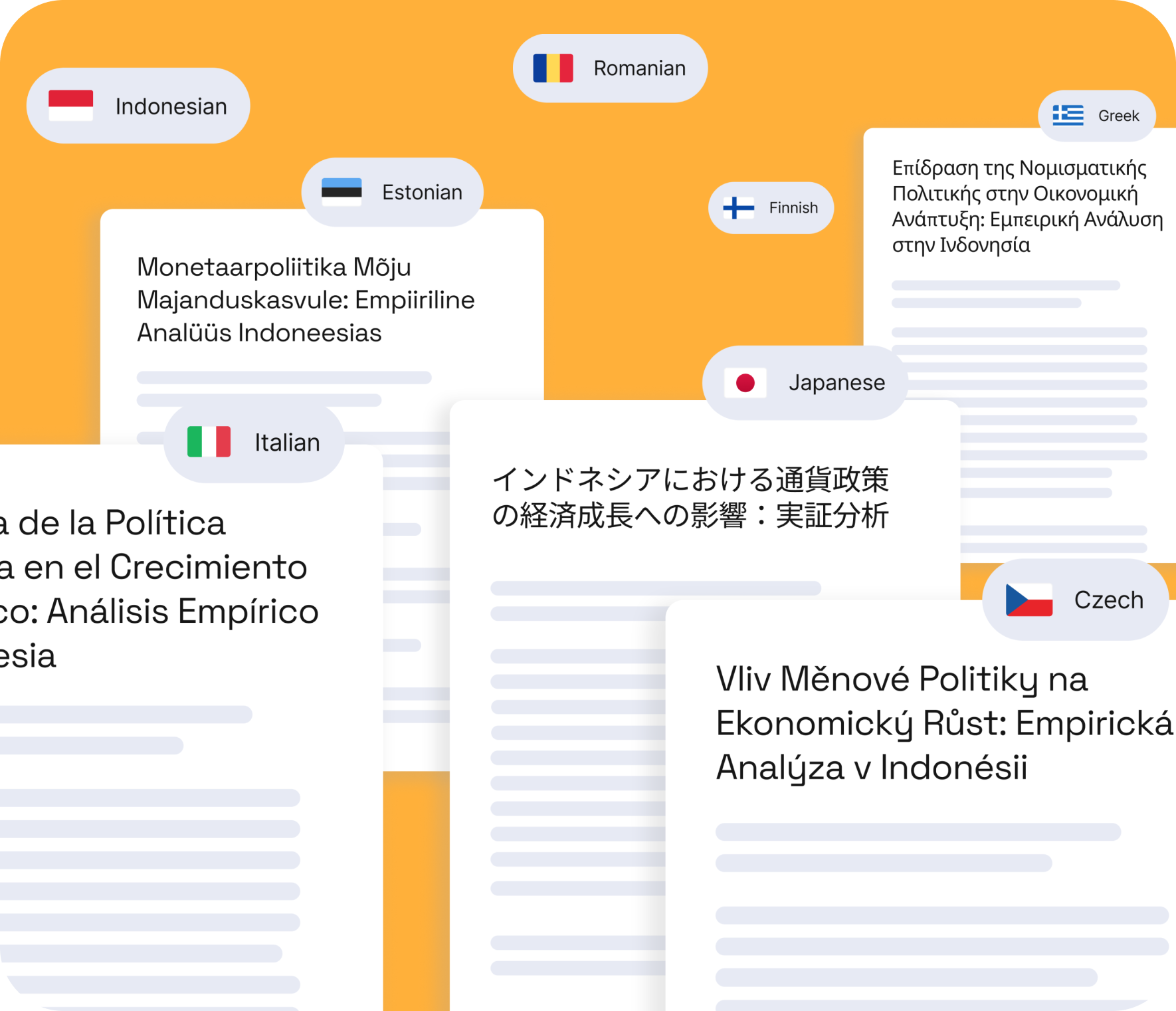Click the Greek flag icon

[1068, 115]
